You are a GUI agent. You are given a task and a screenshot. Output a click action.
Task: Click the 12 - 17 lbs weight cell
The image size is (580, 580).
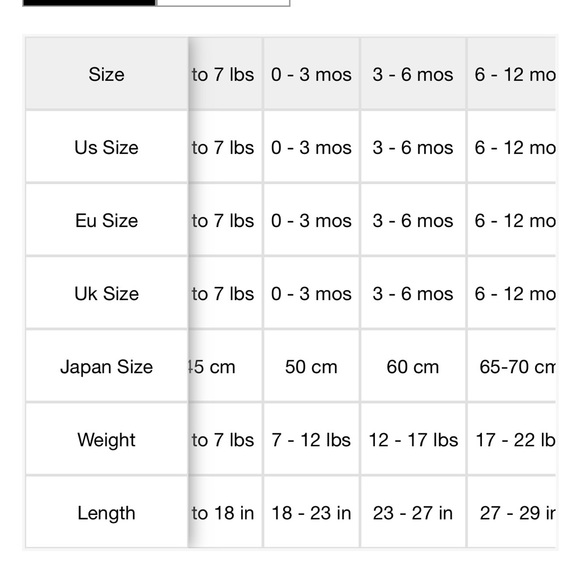coord(413,439)
